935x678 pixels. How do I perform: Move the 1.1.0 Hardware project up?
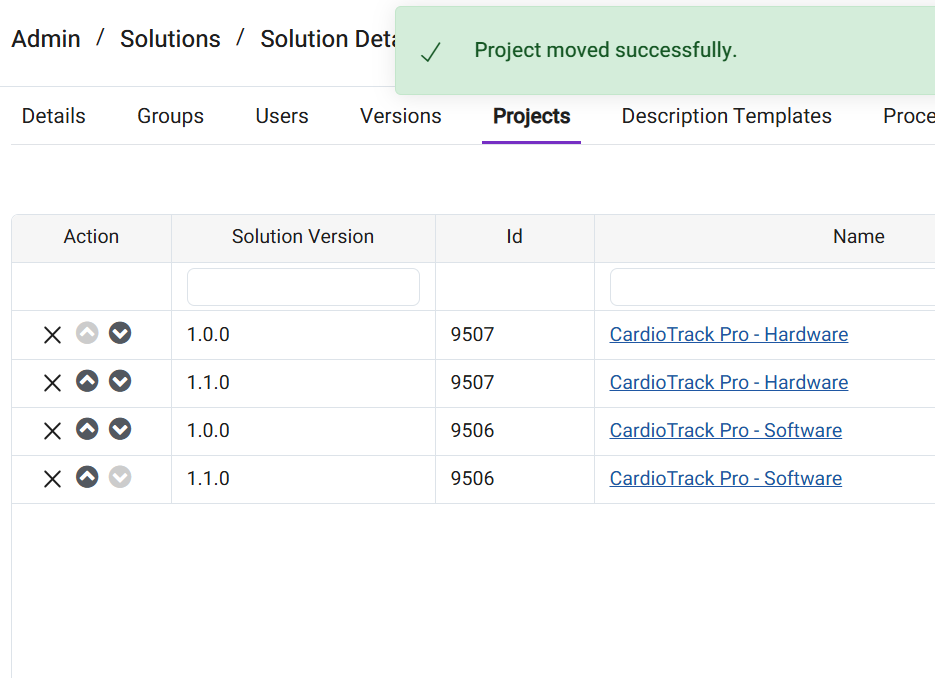point(87,381)
